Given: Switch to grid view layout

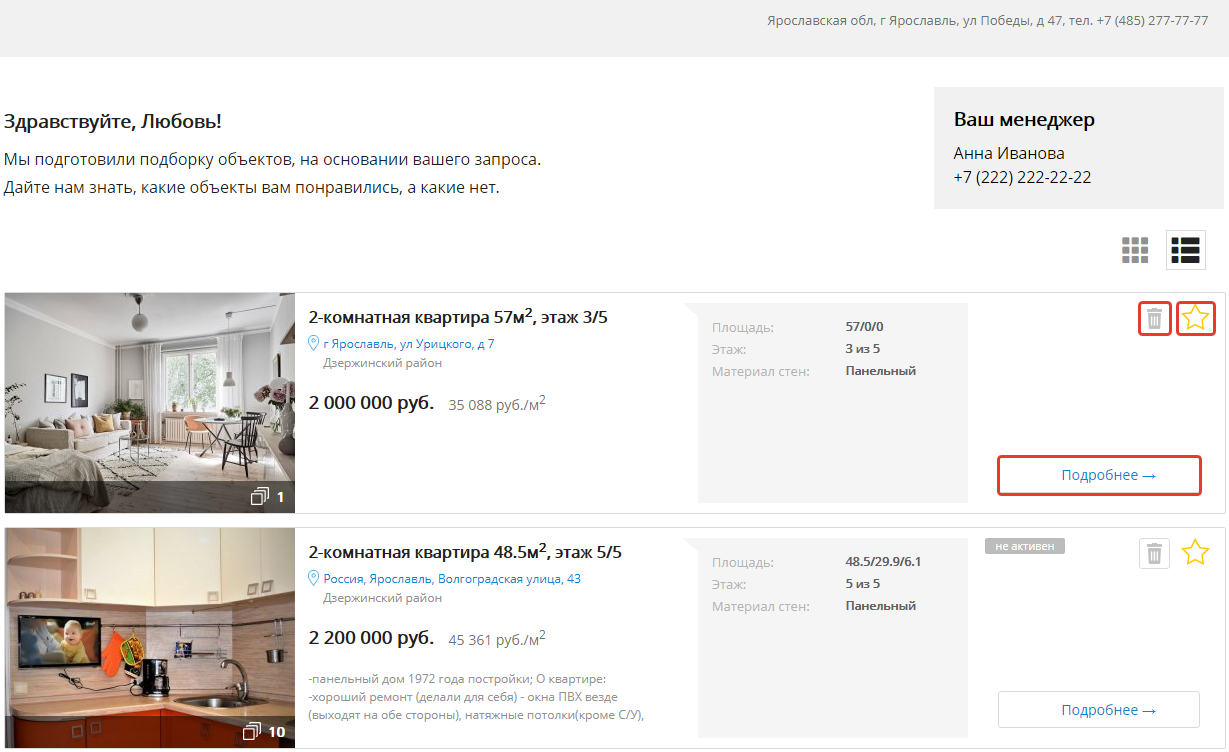Looking at the screenshot, I should (x=1135, y=250).
